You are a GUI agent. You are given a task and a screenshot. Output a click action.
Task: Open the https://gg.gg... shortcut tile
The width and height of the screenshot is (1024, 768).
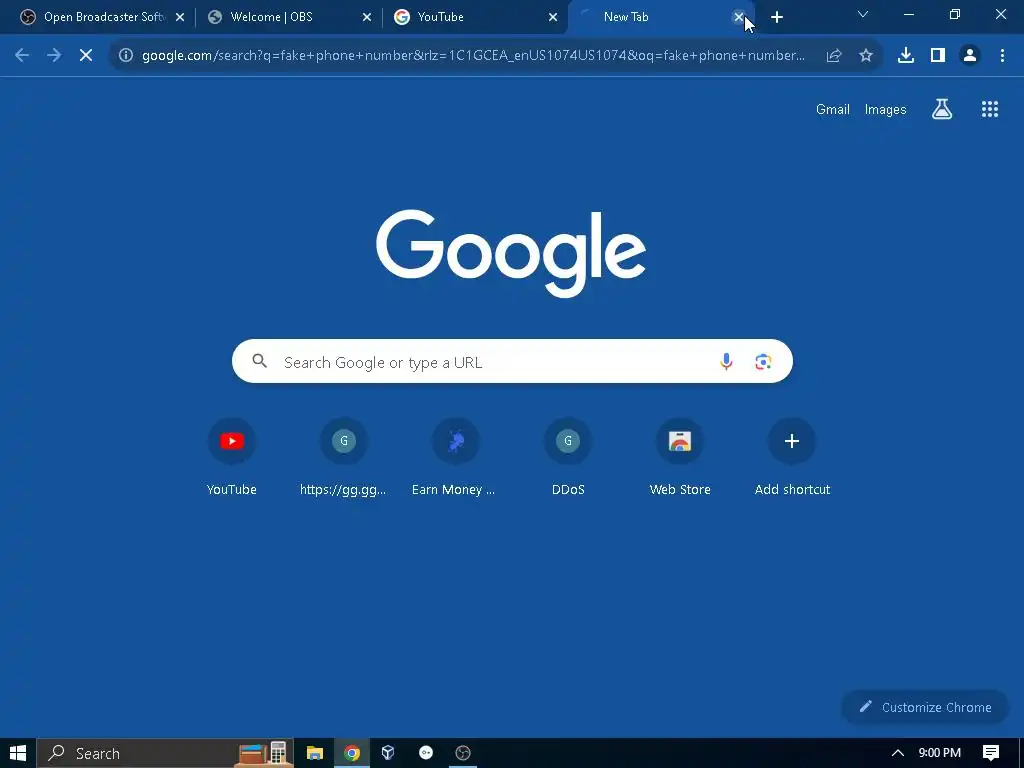pos(344,457)
